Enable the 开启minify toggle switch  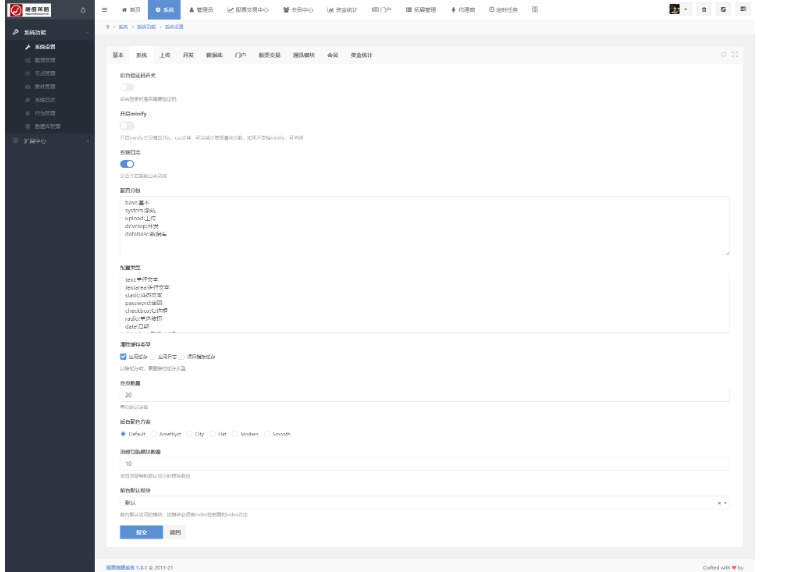(127, 126)
